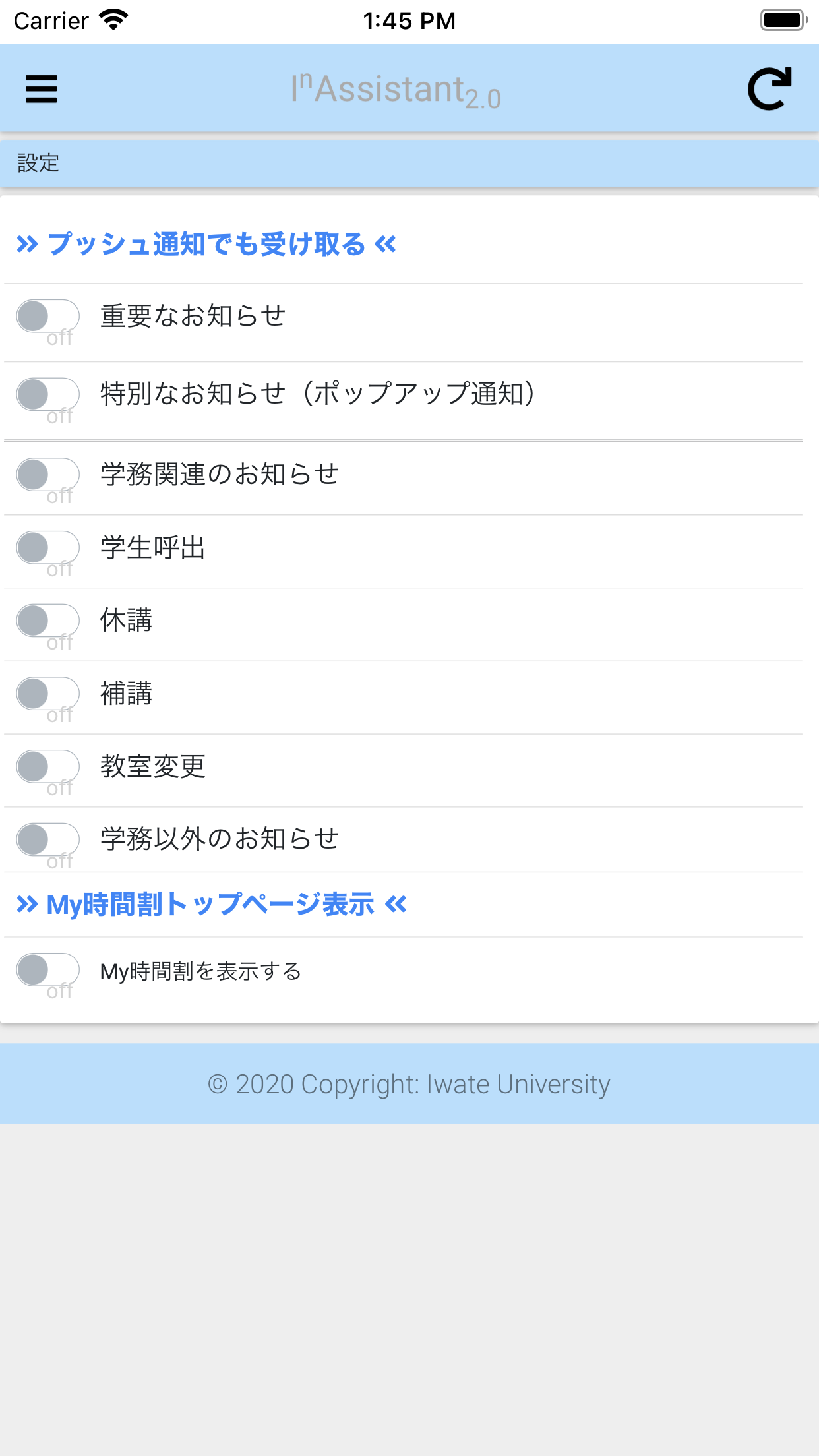Open the hamburger menu
The height and width of the screenshot is (1456, 819).
click(x=42, y=89)
